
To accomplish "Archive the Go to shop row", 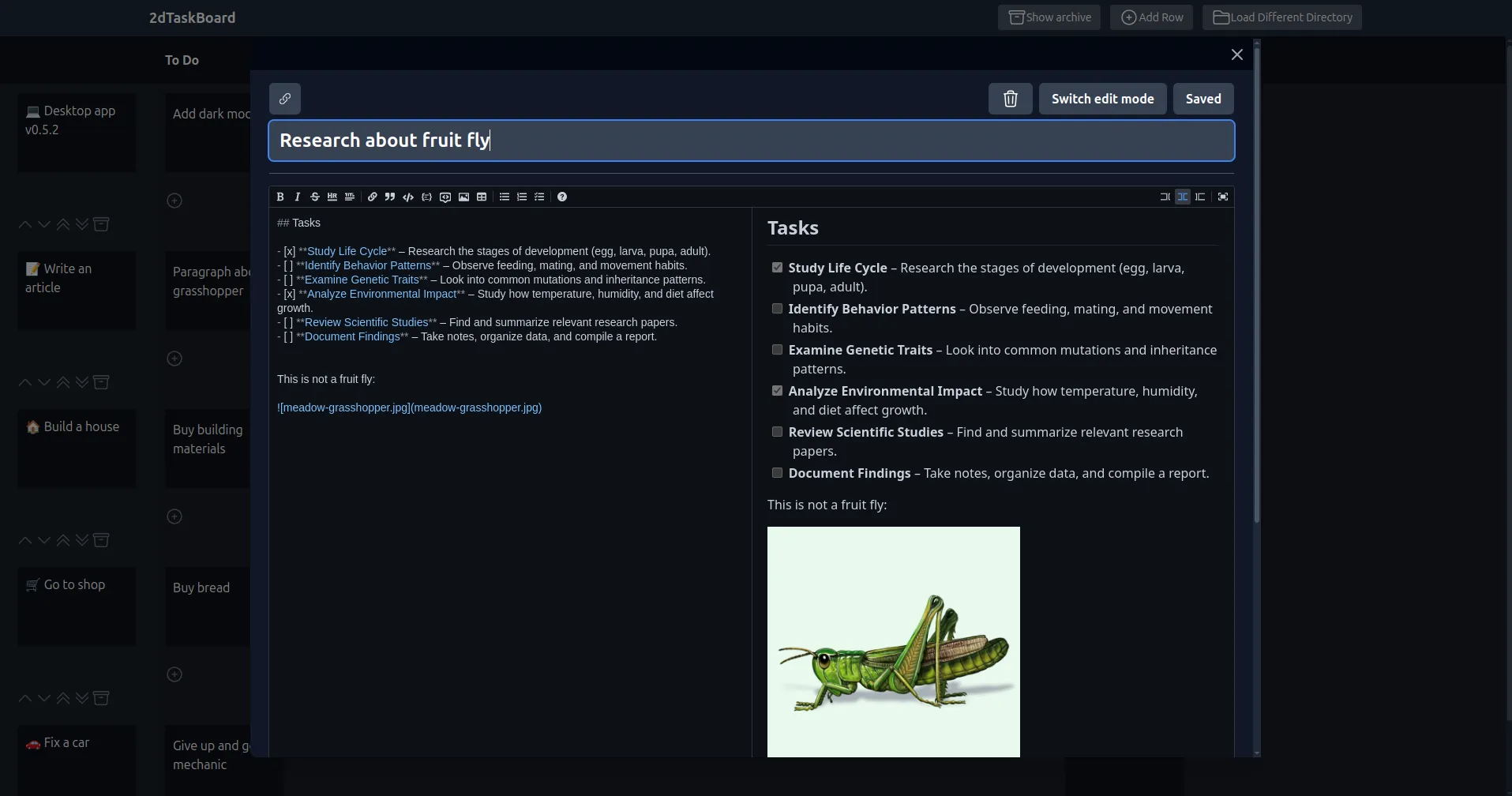I will 101,698.
